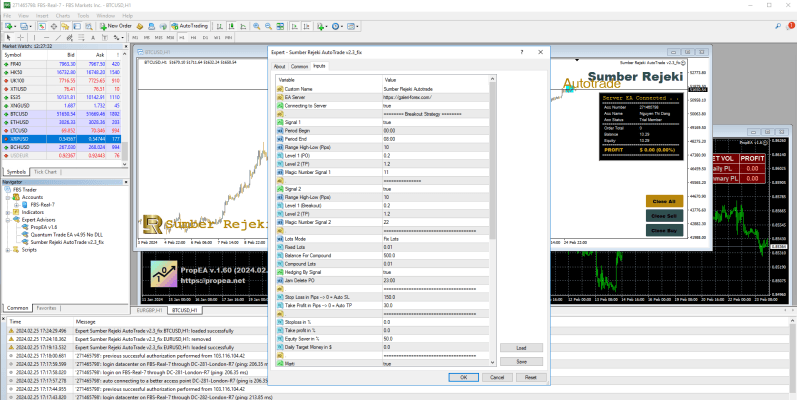Expand the FBS-Real-7 account node
Viewport: 797px width, 400px height.
click(x=16, y=205)
